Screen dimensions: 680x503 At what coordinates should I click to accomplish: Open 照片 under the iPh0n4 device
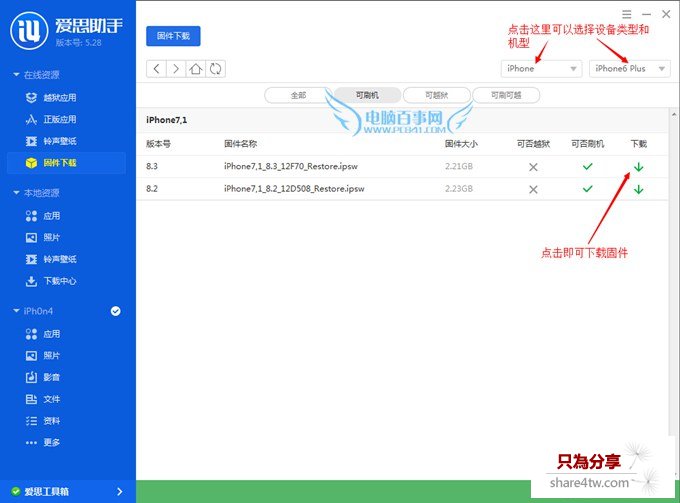(x=43, y=356)
